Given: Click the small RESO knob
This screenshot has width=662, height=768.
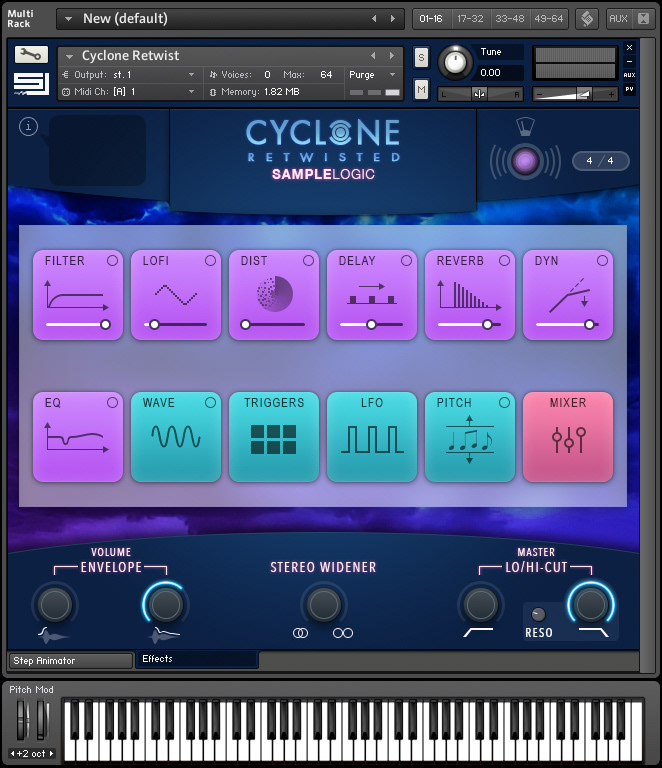Looking at the screenshot, I should (x=538, y=614).
